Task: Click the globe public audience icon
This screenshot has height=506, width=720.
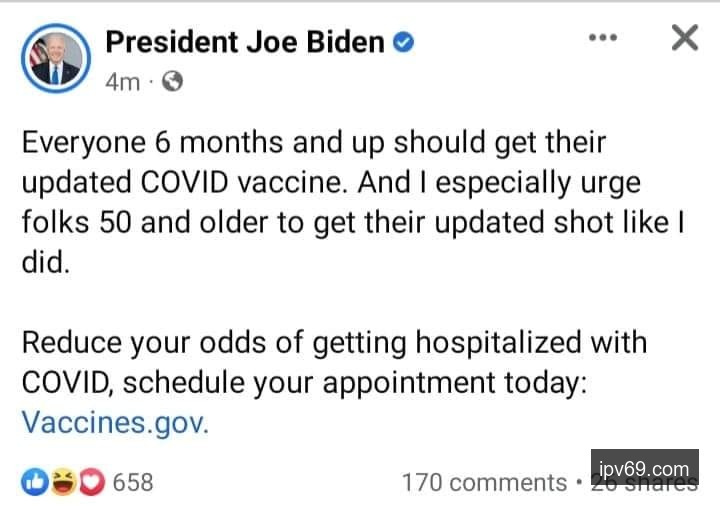Action: tap(172, 83)
